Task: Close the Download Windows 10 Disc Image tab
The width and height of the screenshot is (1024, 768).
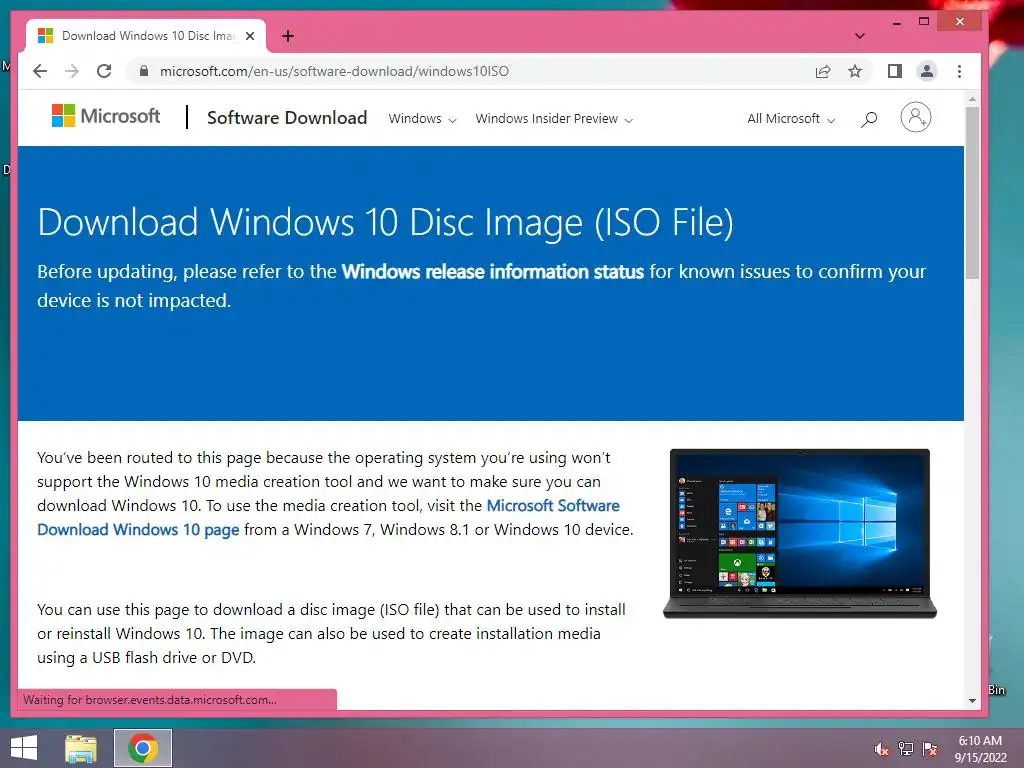Action: pos(250,36)
